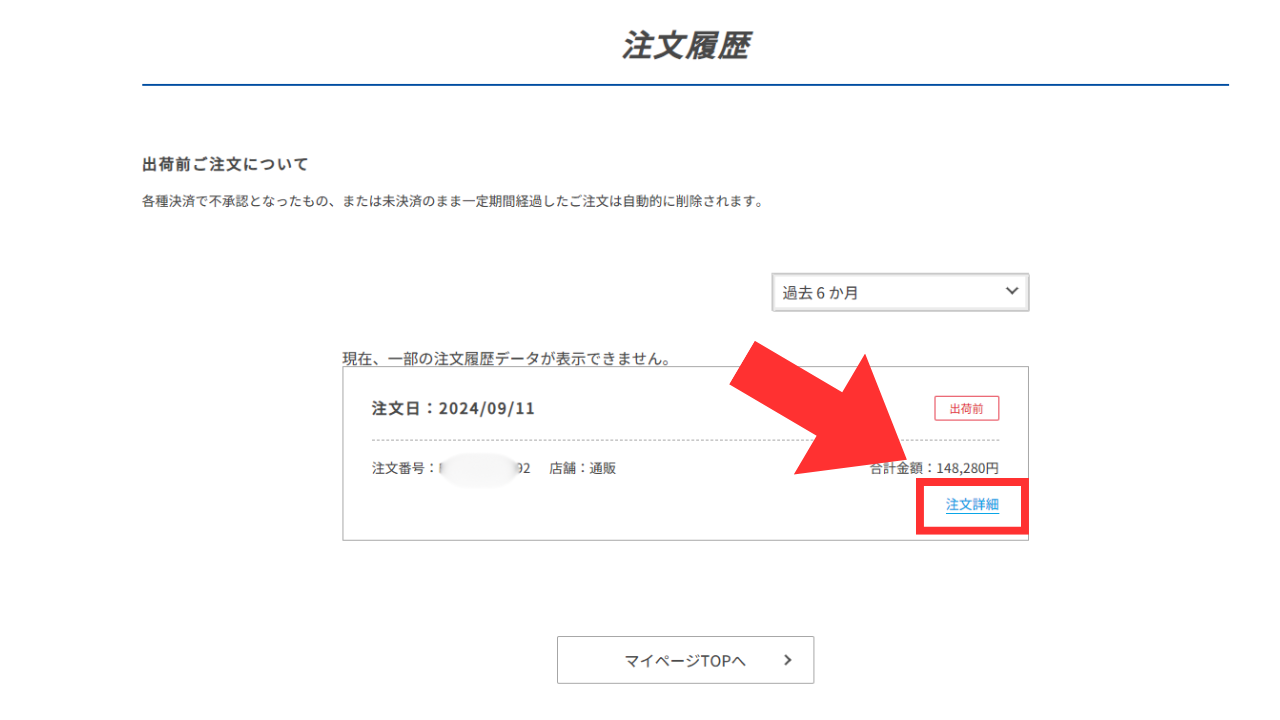This screenshot has height=720, width=1280.
Task: Click the dashed divider inside the order card
Action: (x=650, y=440)
